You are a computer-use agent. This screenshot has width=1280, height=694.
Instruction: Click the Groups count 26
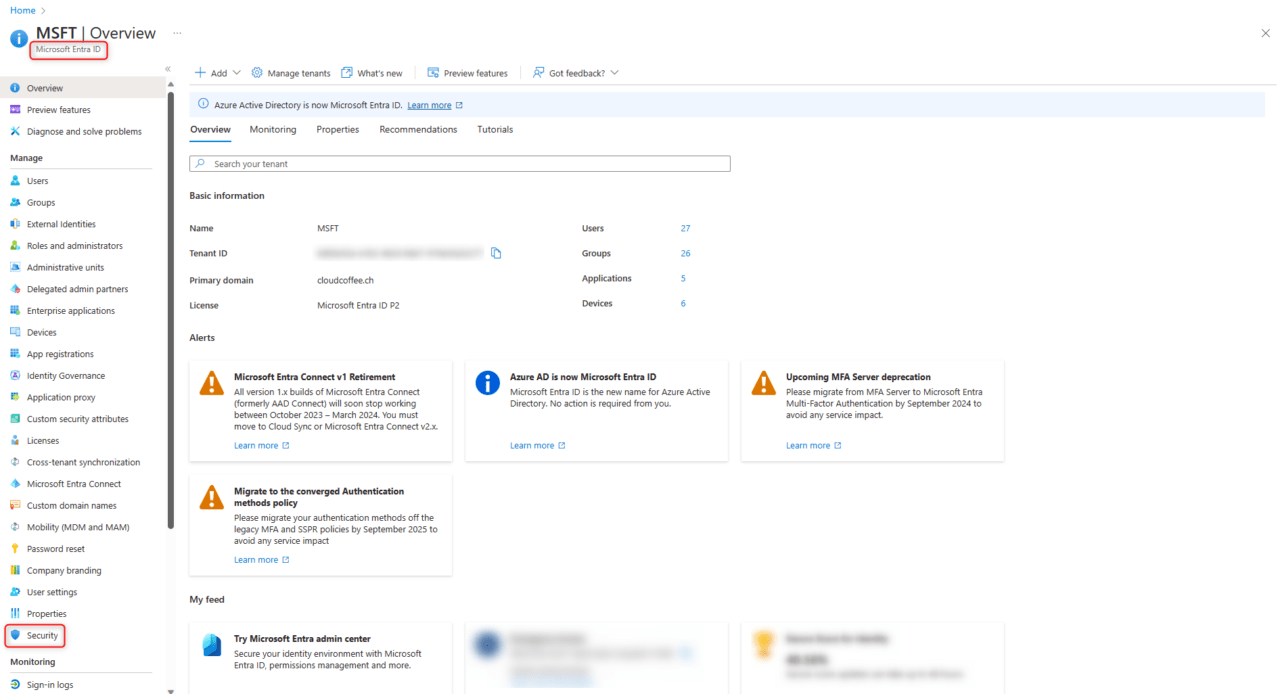pyautogui.click(x=686, y=254)
